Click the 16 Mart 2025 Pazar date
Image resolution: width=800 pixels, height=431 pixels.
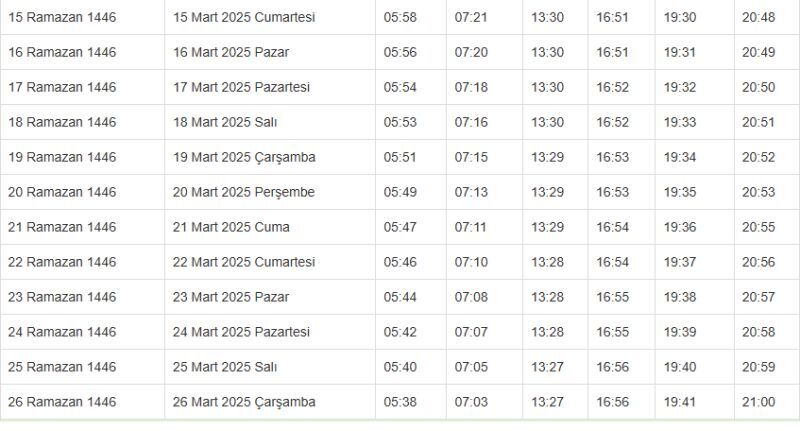tap(231, 52)
